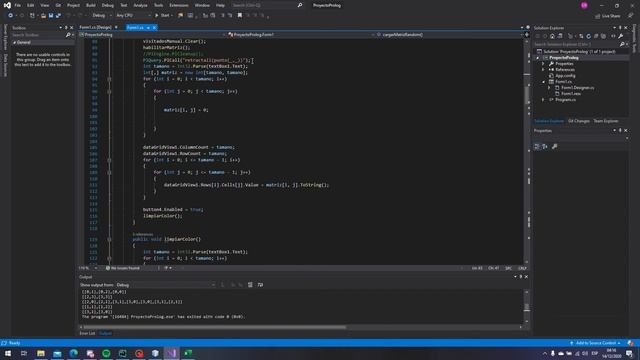Image resolution: width=640 pixels, height=360 pixels.
Task: Open the Any CPU platform dropdown
Action: [x=133, y=16]
